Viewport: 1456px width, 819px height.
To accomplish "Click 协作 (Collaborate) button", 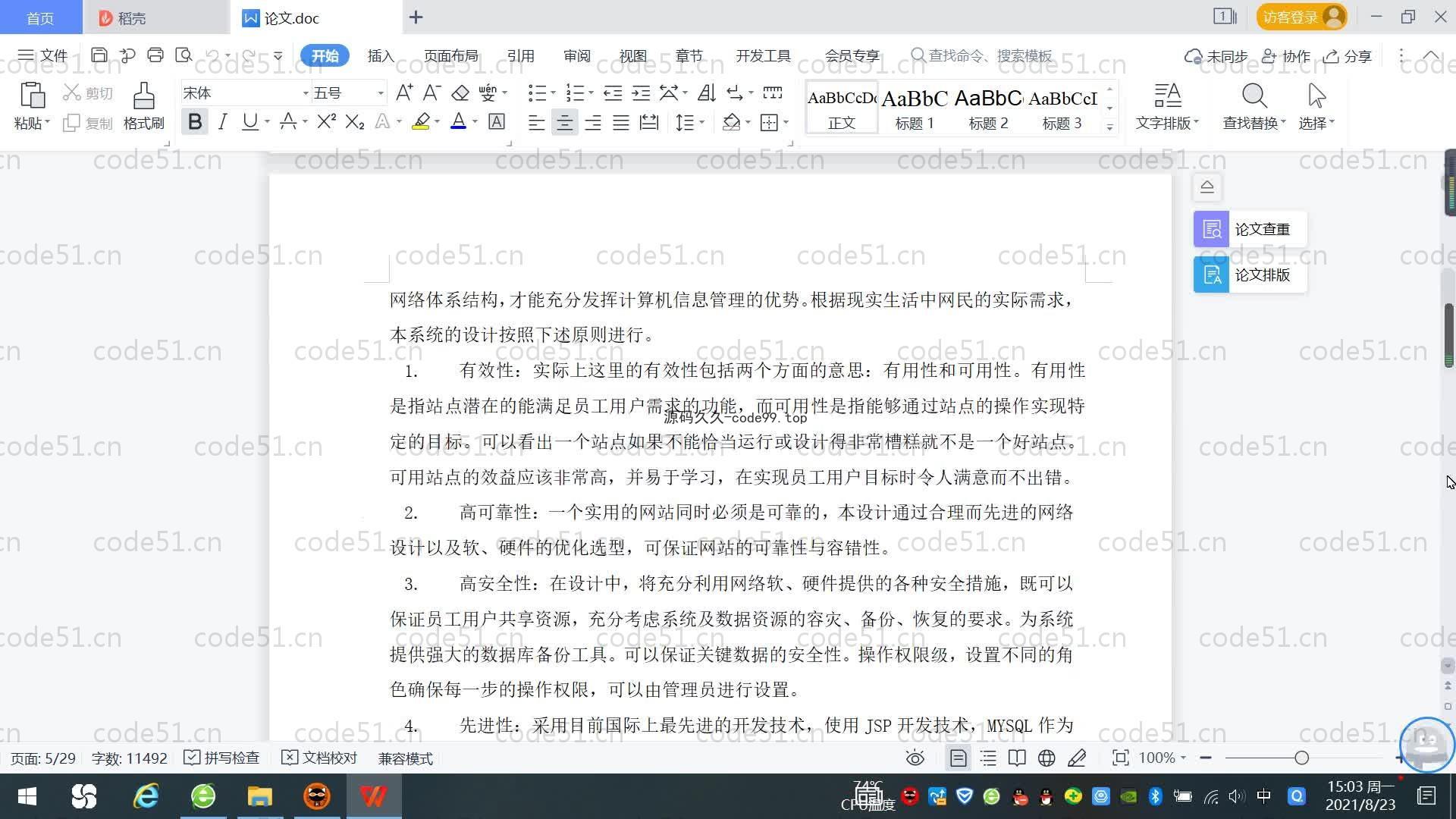I will tap(1286, 56).
